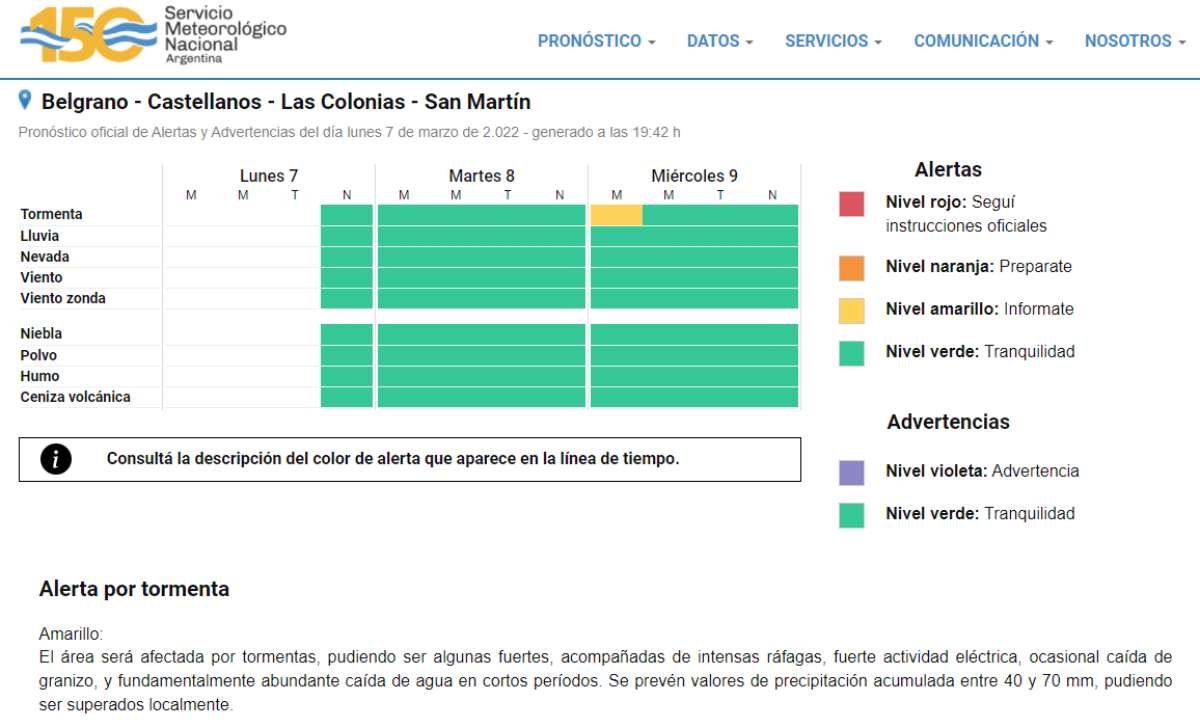Click the green swatch under Advertencias

click(x=851, y=515)
